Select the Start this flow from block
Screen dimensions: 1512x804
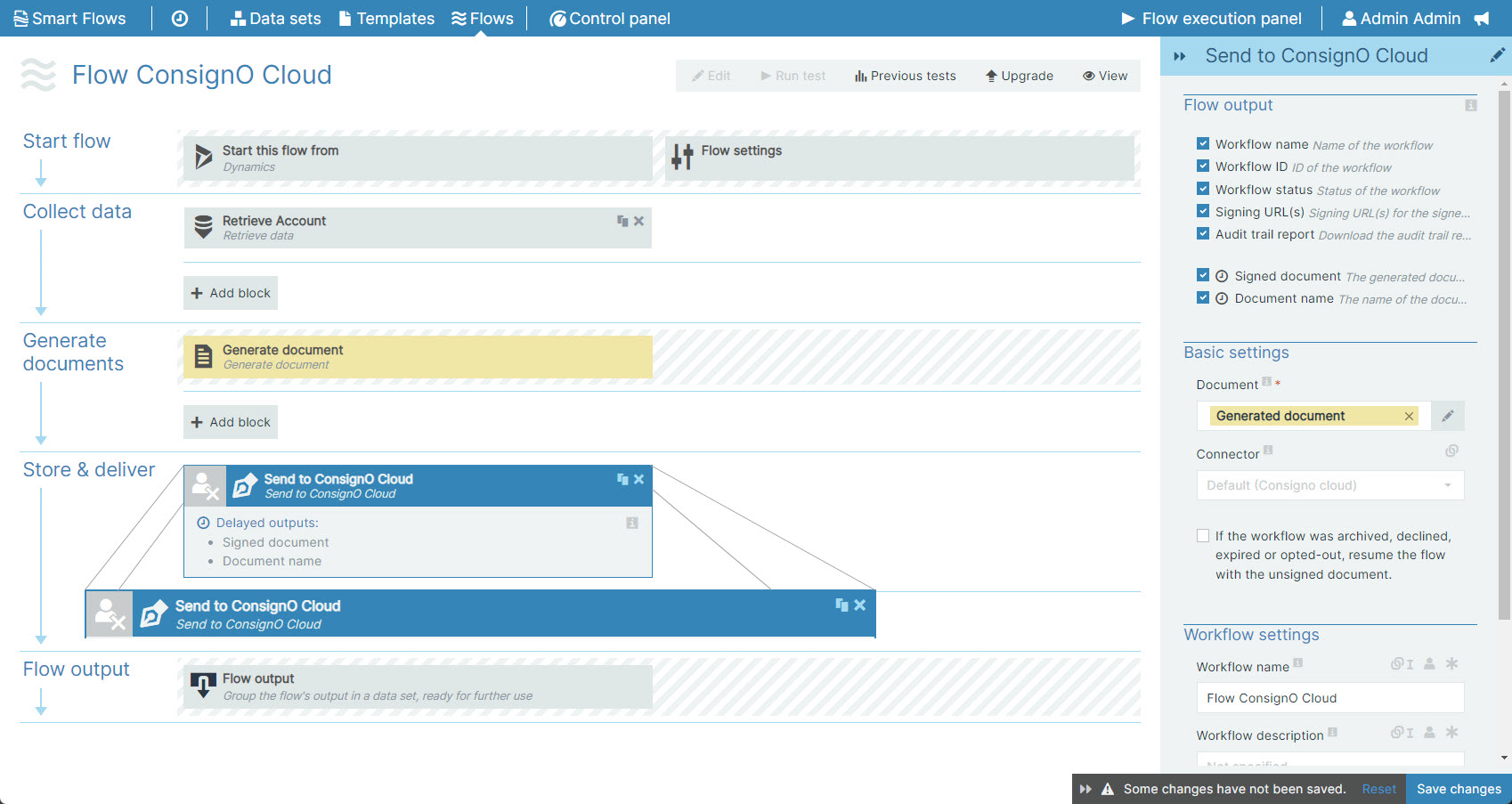[x=418, y=158]
